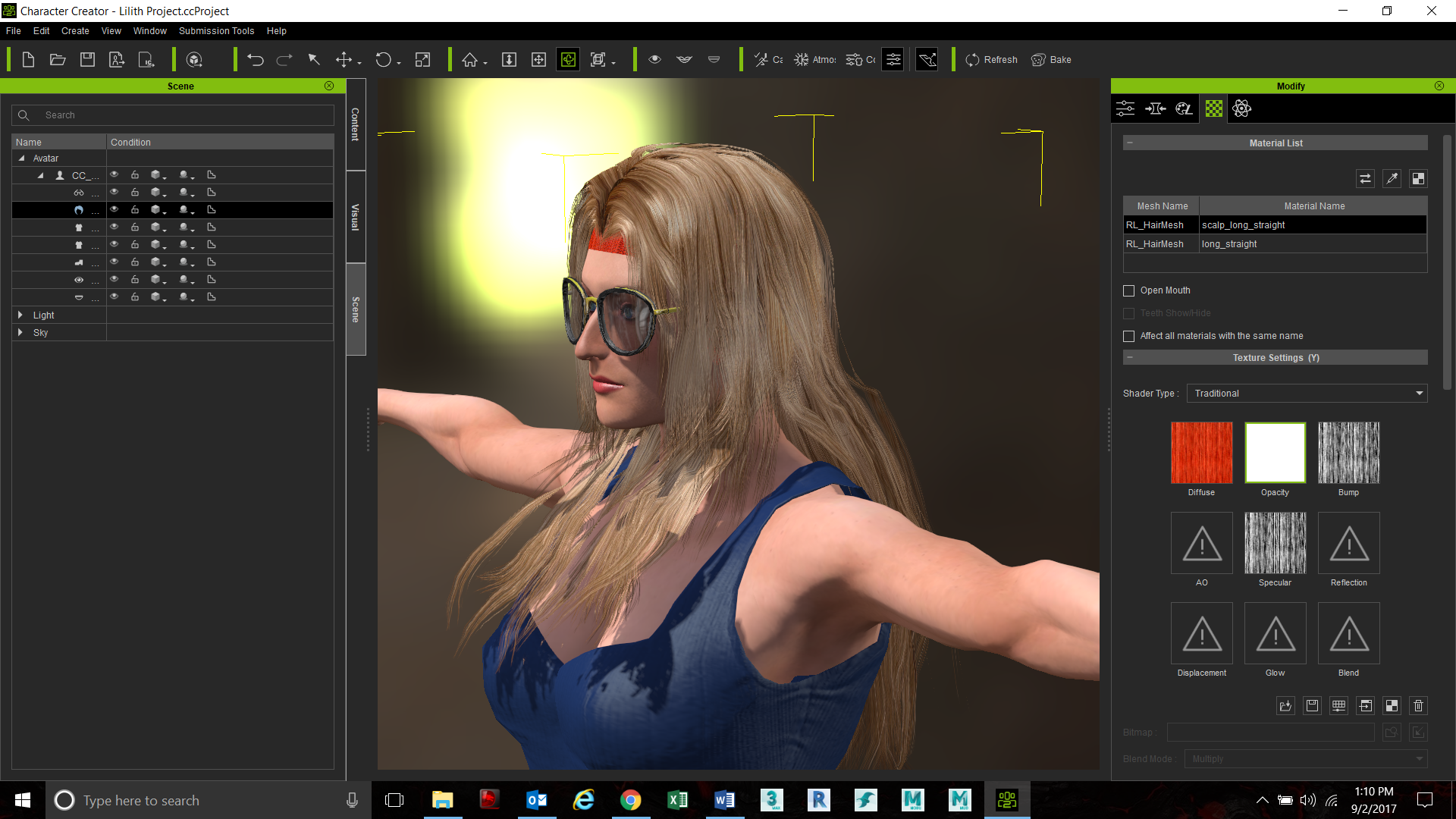Expand the Light tree node
Viewport: 1456px width, 819px height.
pos(20,315)
